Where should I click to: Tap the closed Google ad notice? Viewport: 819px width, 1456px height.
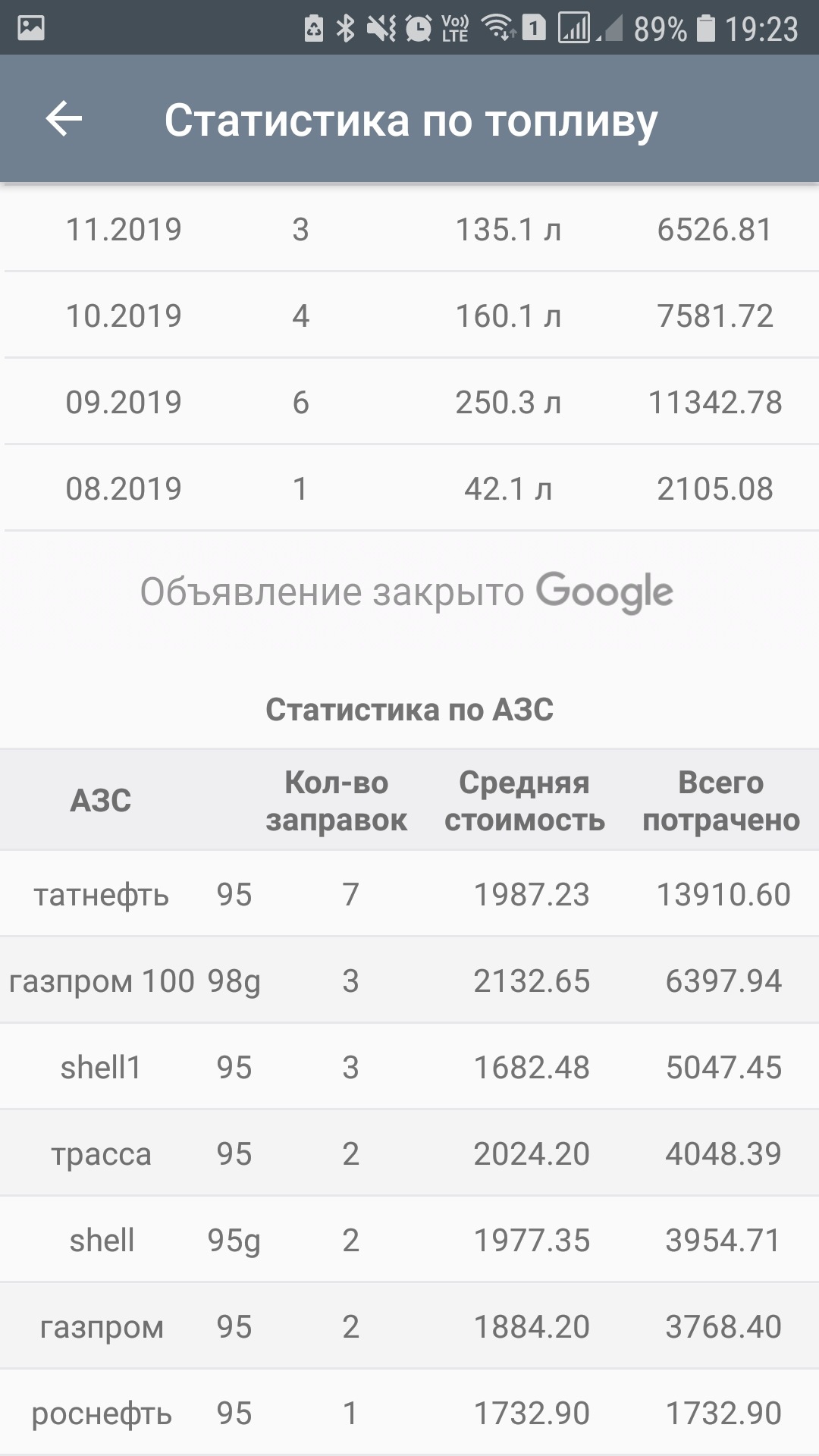[x=407, y=591]
